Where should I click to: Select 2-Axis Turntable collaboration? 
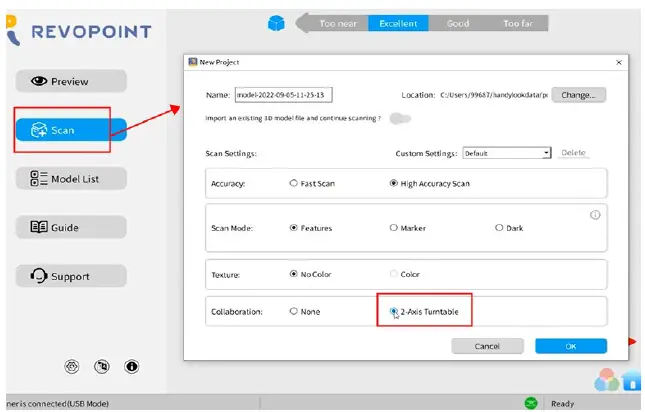pyautogui.click(x=424, y=312)
